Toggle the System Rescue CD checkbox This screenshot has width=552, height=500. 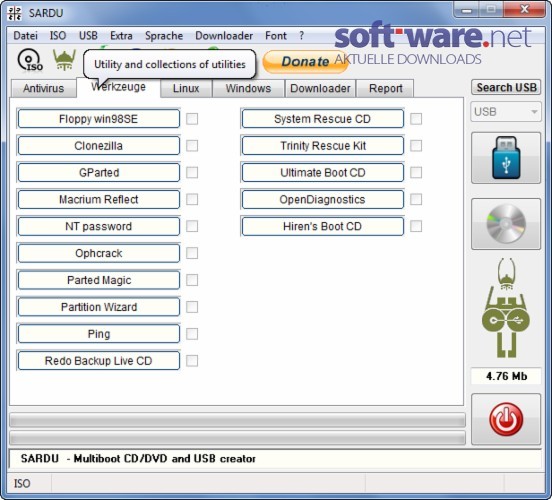click(416, 119)
